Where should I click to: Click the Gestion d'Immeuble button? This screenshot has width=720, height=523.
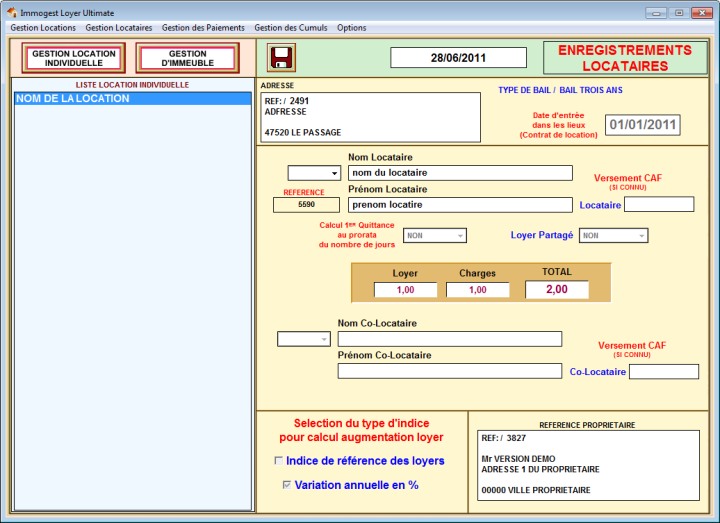click(187, 58)
